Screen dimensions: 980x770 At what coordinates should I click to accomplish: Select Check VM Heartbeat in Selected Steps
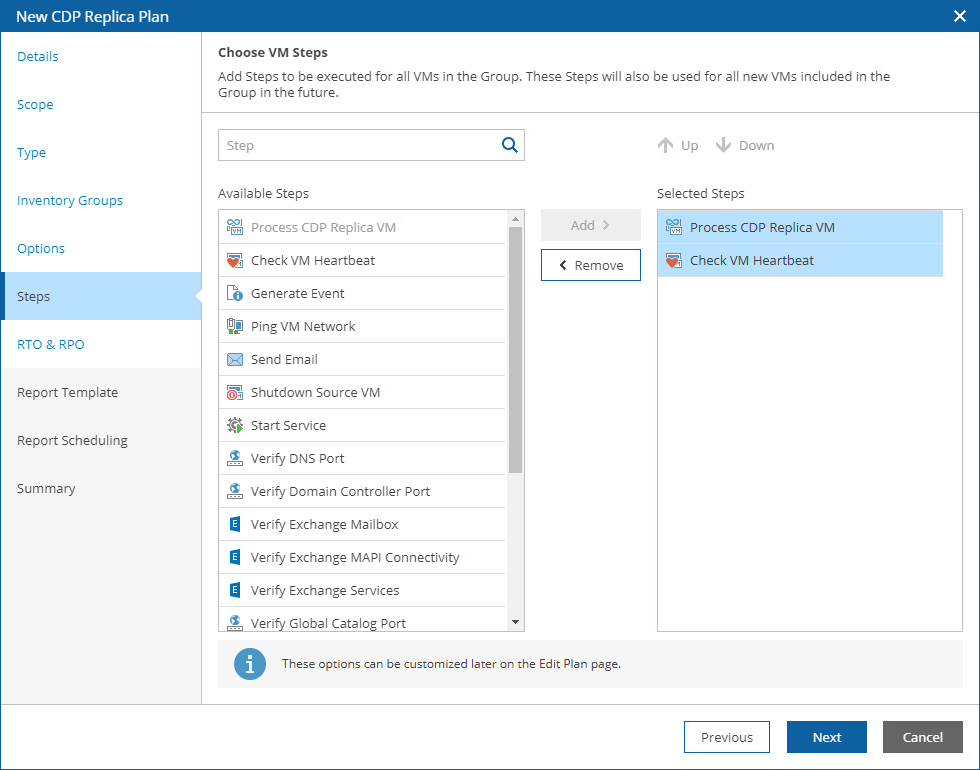[752, 261]
